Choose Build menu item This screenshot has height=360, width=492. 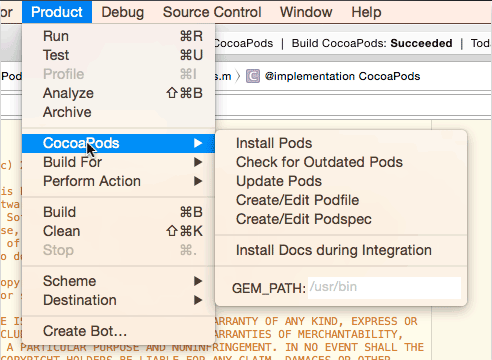[x=118, y=212]
